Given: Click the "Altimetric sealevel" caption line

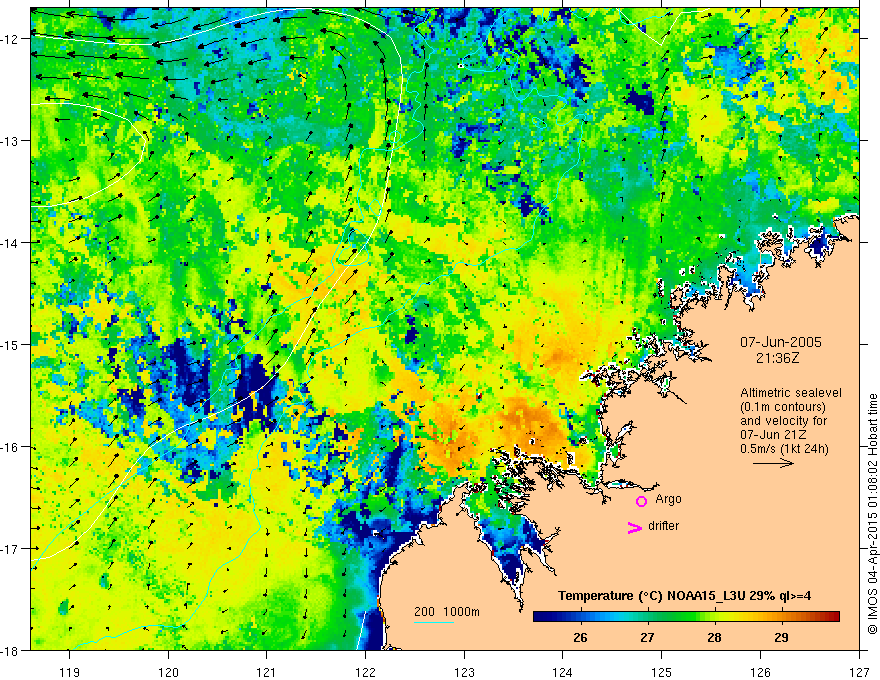Looking at the screenshot, I should point(791,393).
